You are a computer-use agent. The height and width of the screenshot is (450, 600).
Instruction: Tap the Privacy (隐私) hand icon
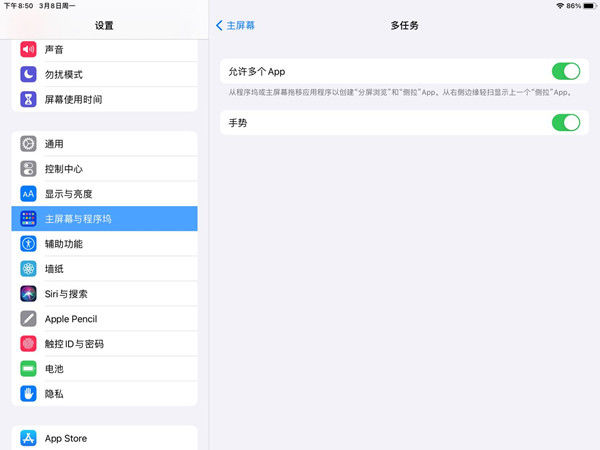pos(28,394)
